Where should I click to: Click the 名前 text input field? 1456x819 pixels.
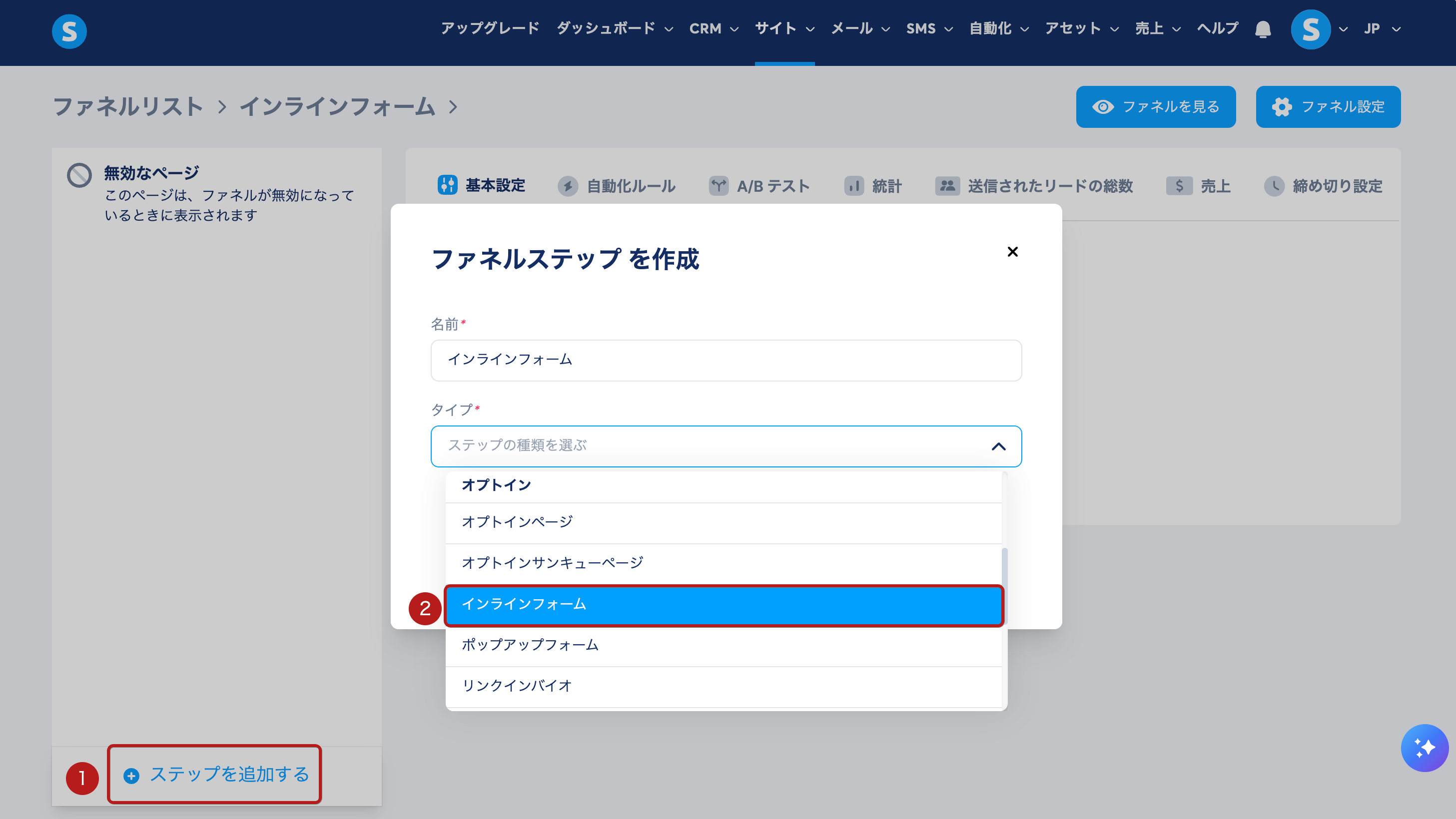pos(726,360)
